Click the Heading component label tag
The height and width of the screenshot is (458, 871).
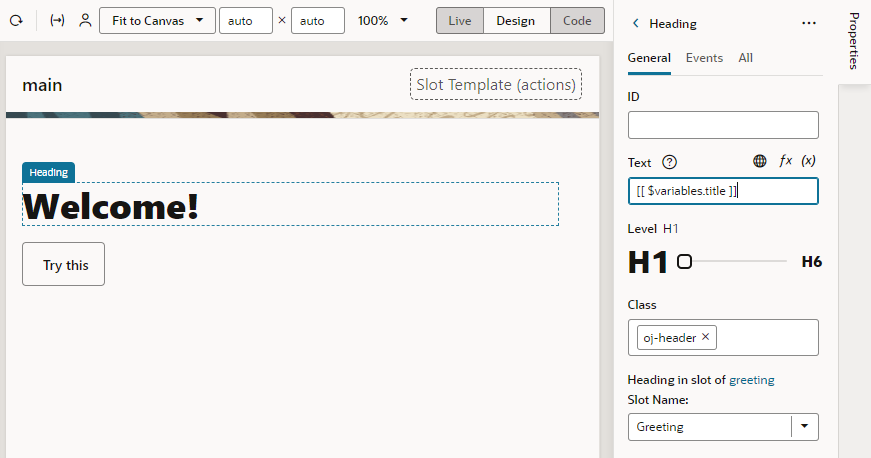tap(48, 172)
